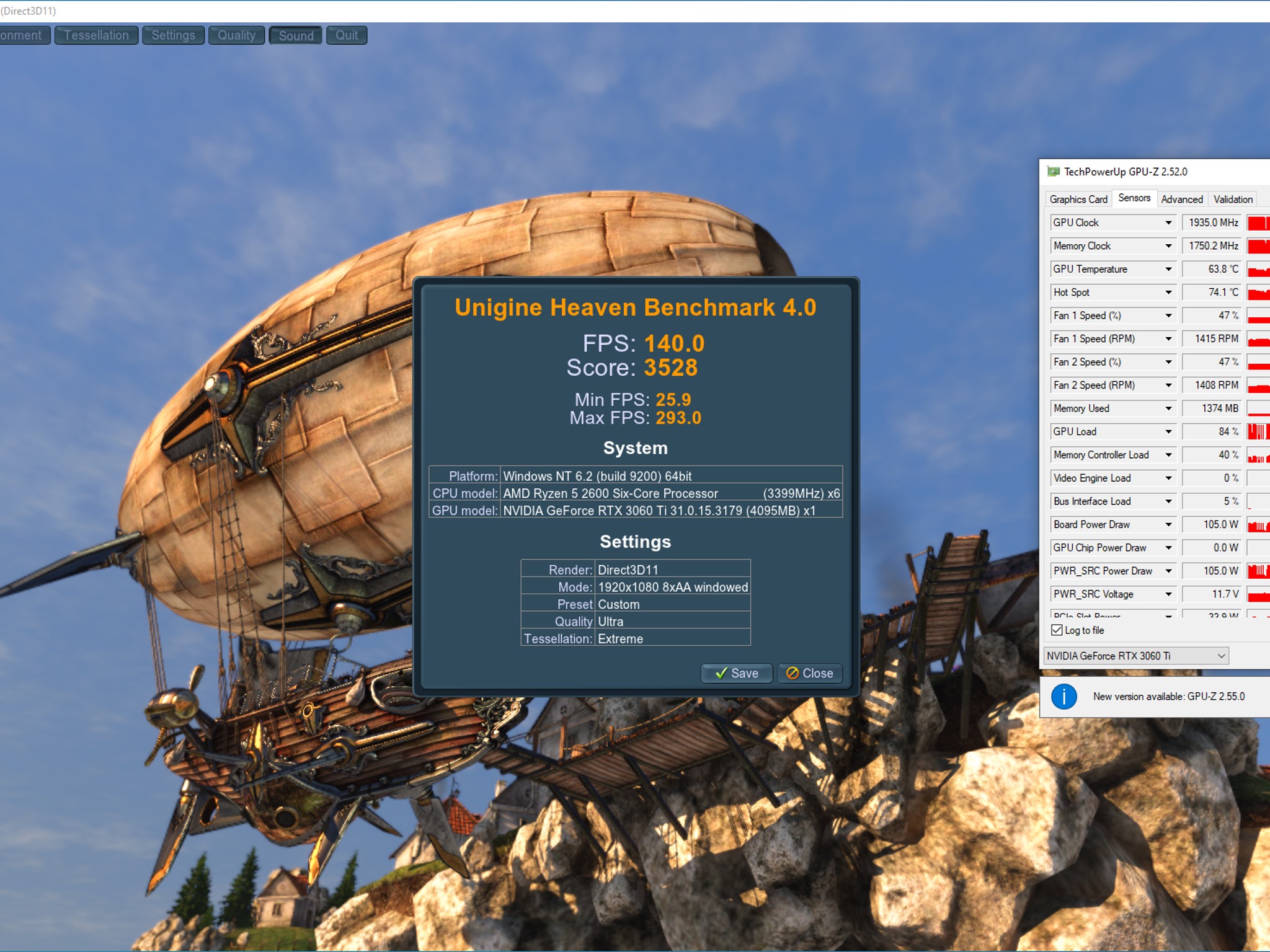This screenshot has height=952, width=1270.
Task: Open the Quality menu in Heaven toolbar
Action: coord(236,35)
